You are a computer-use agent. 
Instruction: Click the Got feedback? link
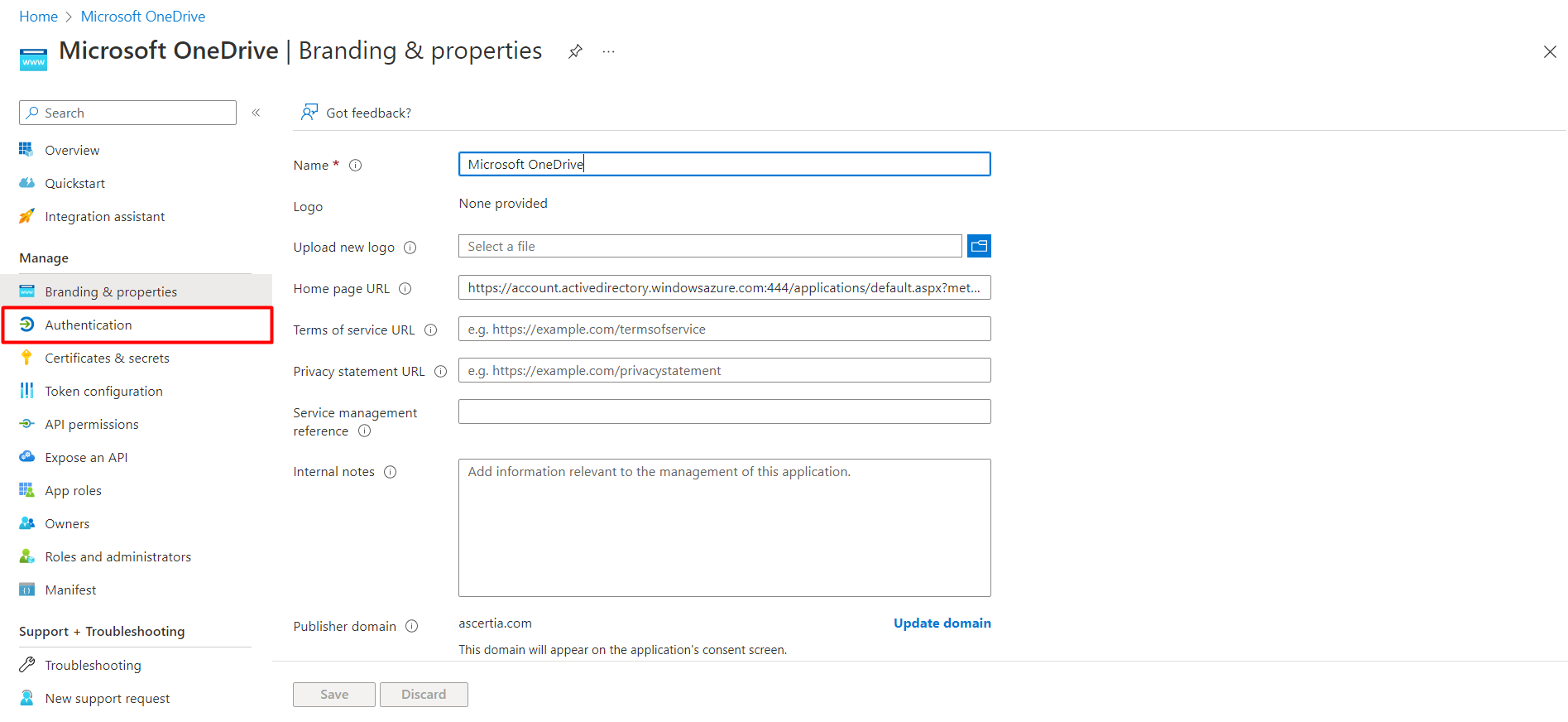tap(368, 113)
